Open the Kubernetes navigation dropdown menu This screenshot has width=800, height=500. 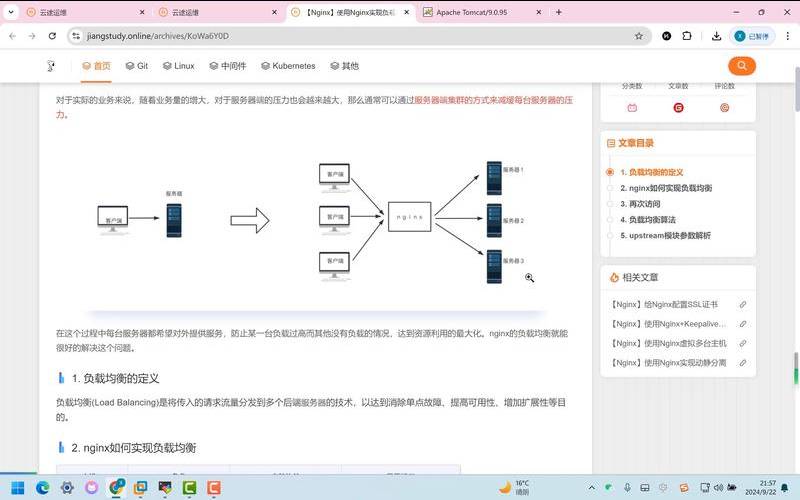point(287,66)
